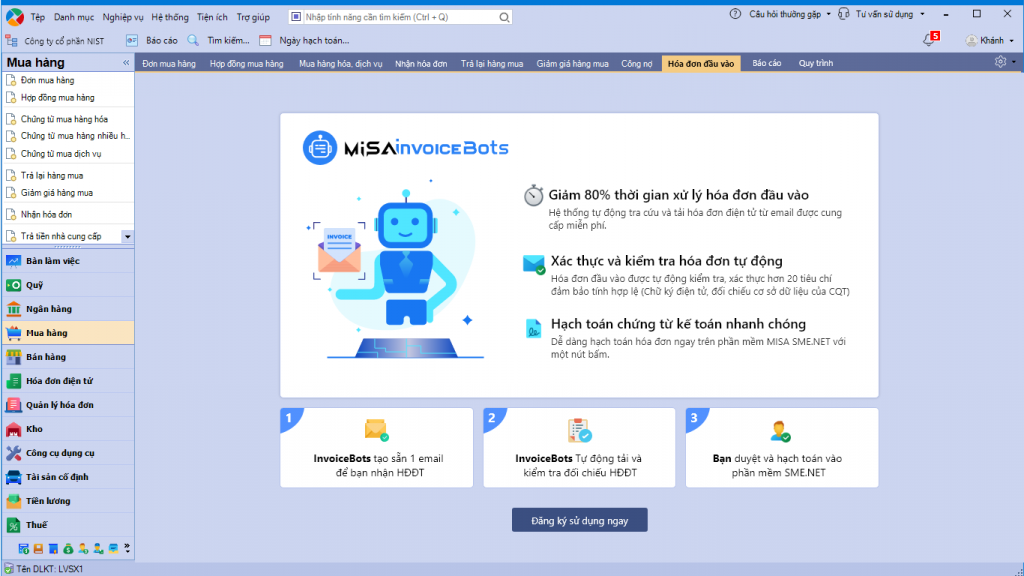Switch to Nhận hóa đơn tab

tap(421, 63)
